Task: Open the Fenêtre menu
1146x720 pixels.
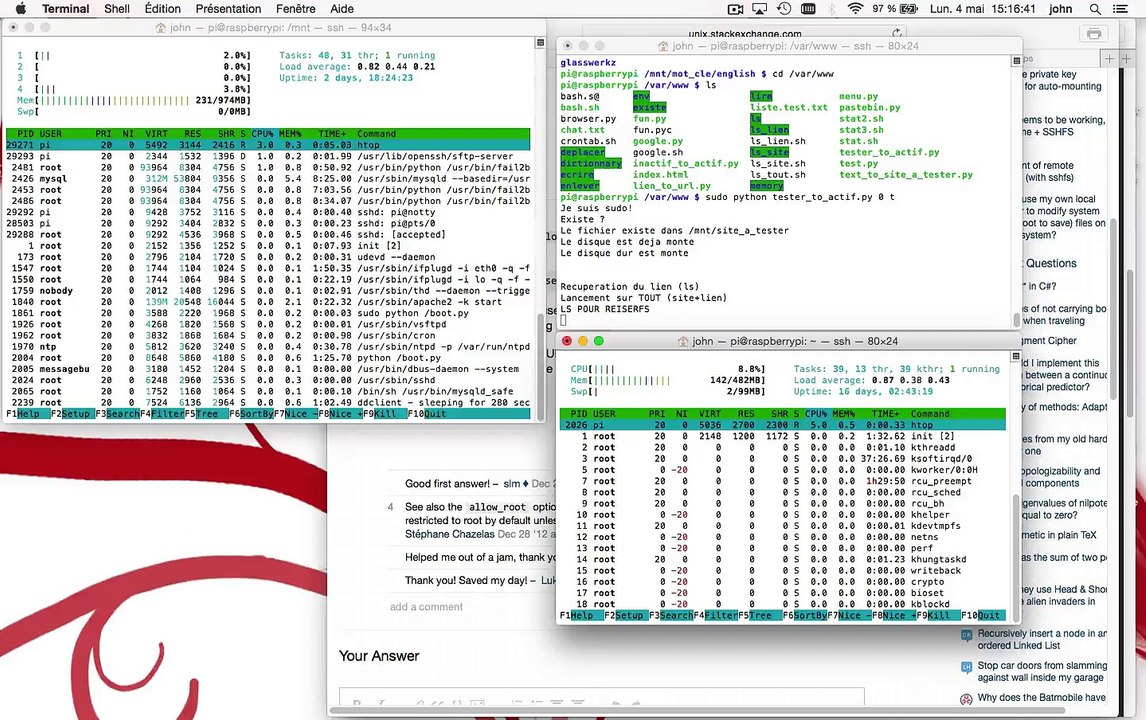Action: 295,9
